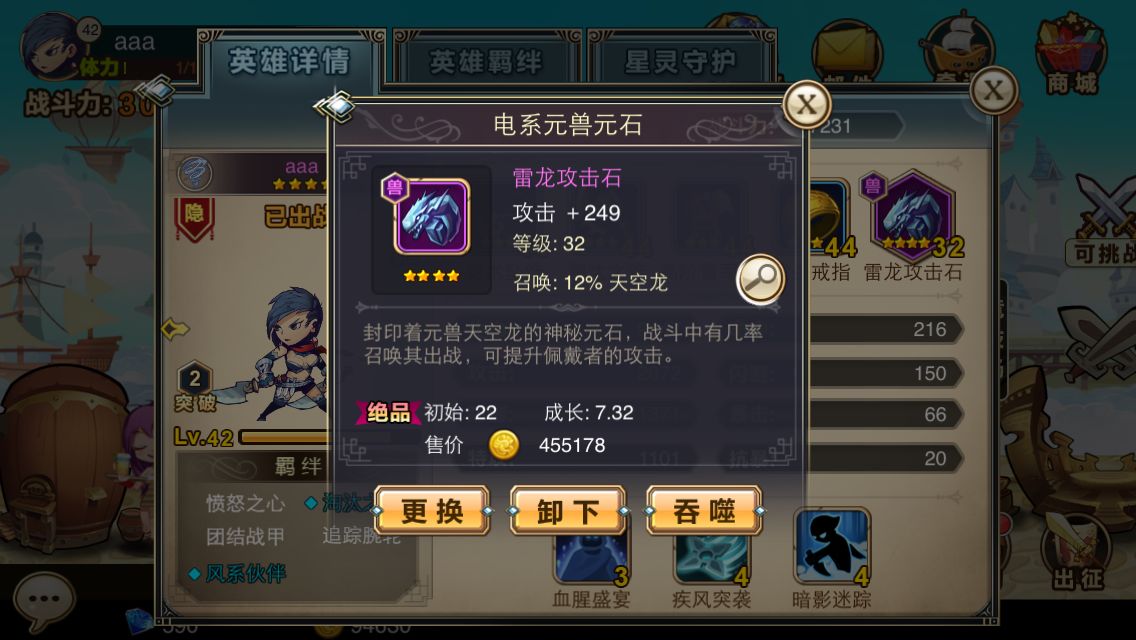The width and height of the screenshot is (1136, 640).
Task: Close the 电系元兽元石 dialog
Action: [806, 104]
